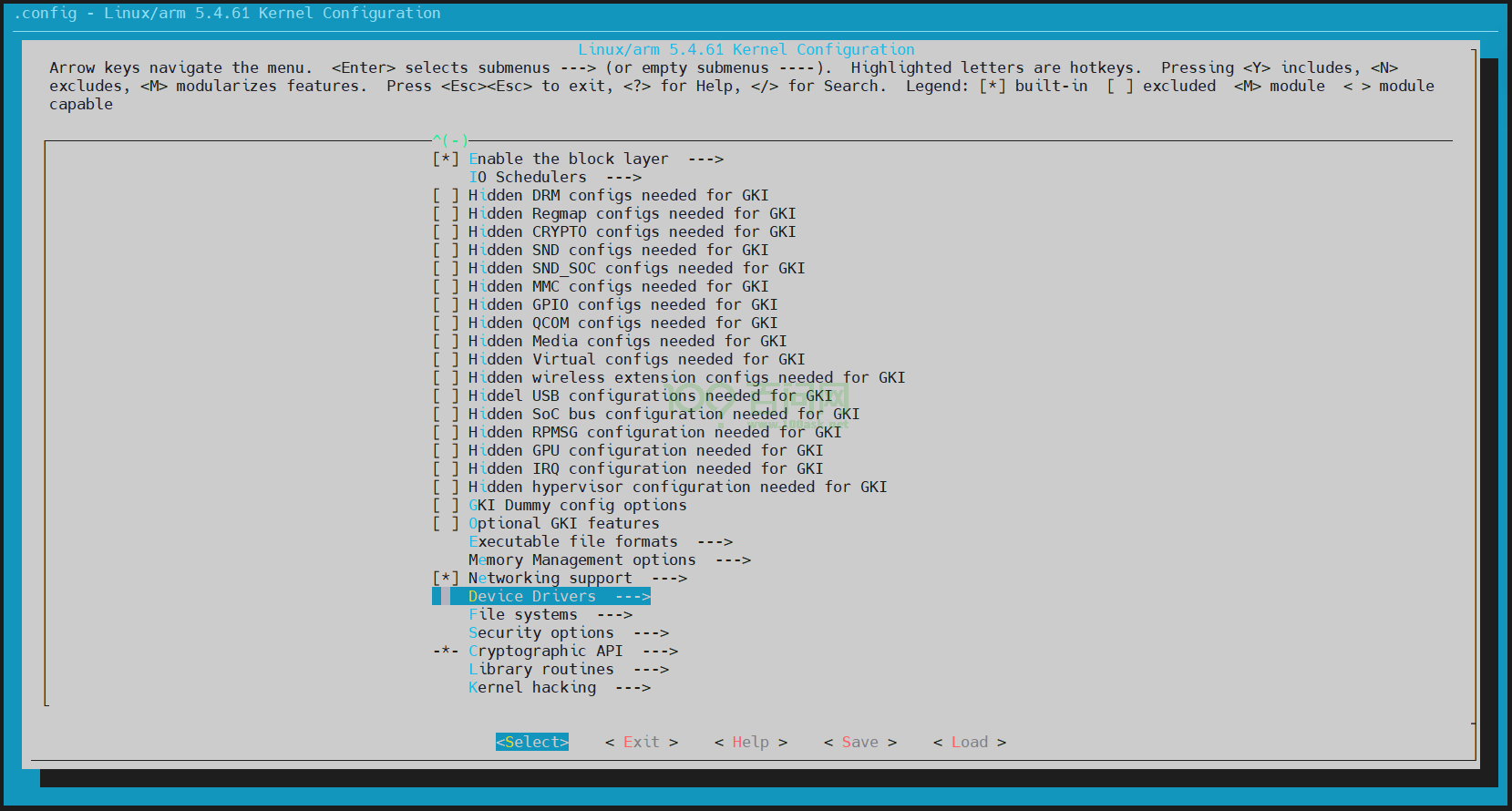Enable Hidden DRM configs needed for GKI

tap(446, 195)
